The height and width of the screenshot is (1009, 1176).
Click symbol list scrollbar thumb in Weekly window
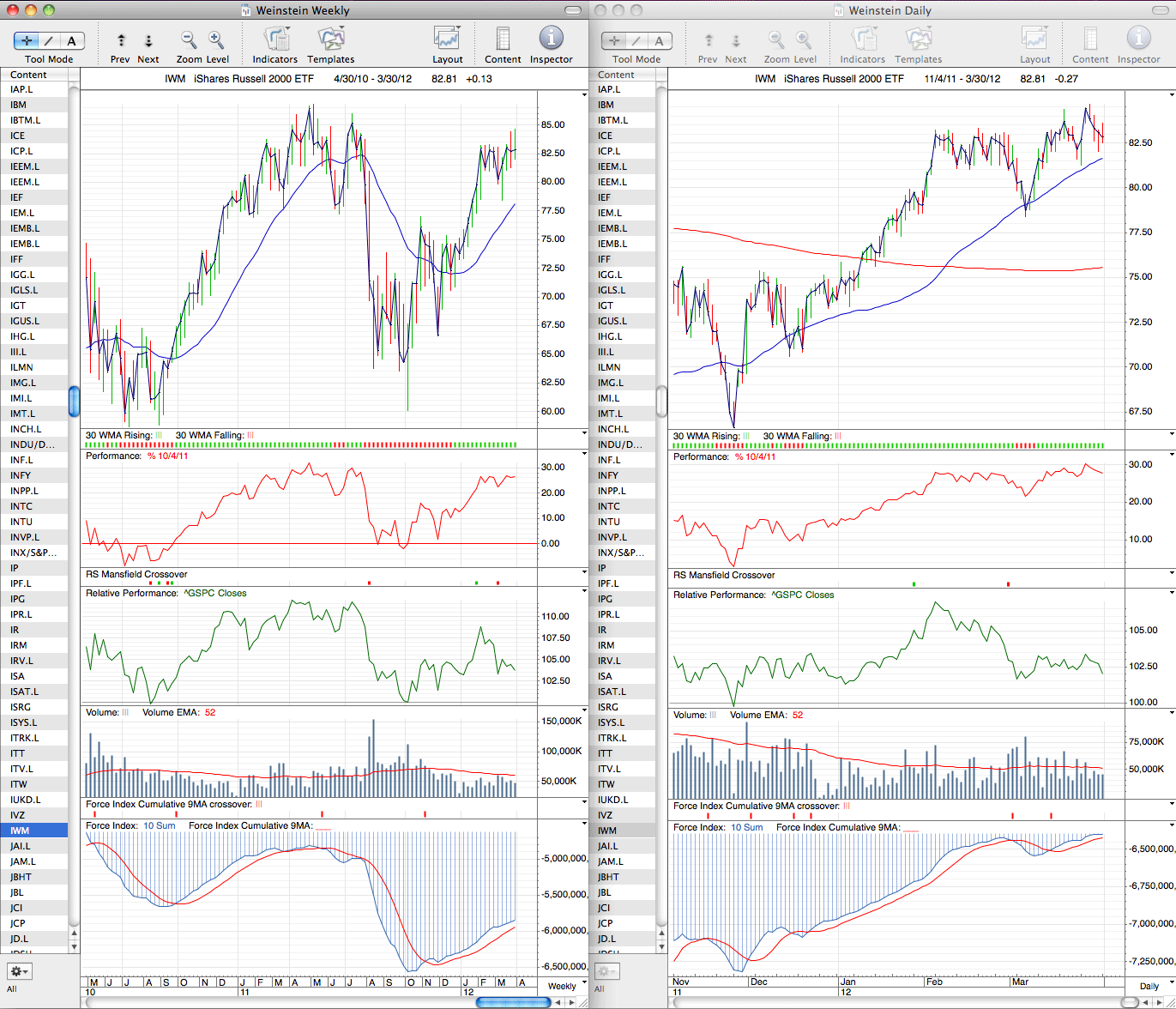pos(74,401)
